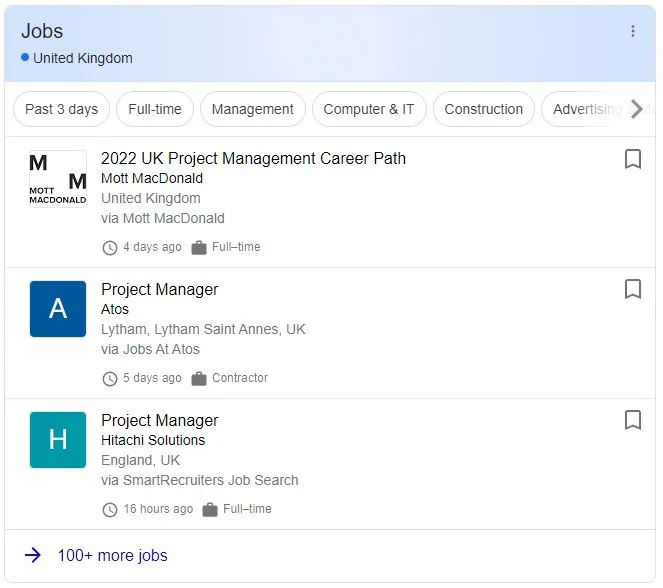The height and width of the screenshot is (588, 663).
Task: Filter jobs by Full-time chip
Action: point(155,109)
